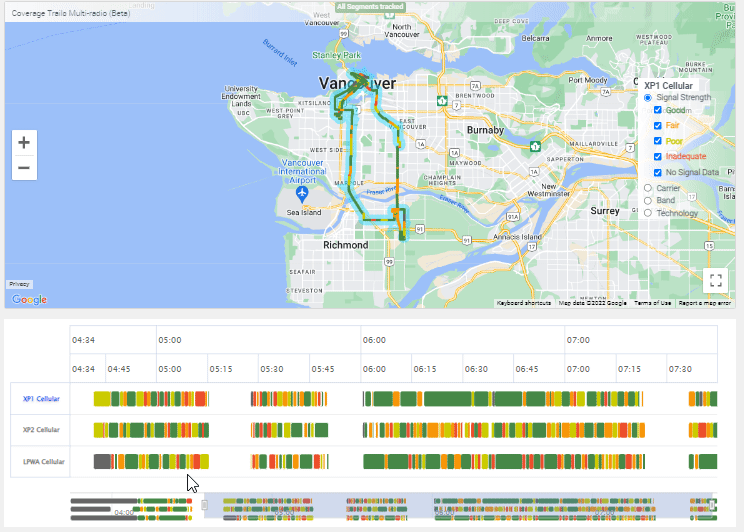Open the Terms of Use link
The width and height of the screenshot is (744, 532).
(x=652, y=303)
